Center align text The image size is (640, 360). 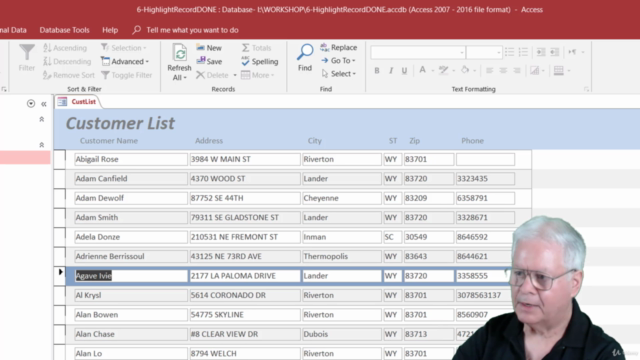pos(503,71)
